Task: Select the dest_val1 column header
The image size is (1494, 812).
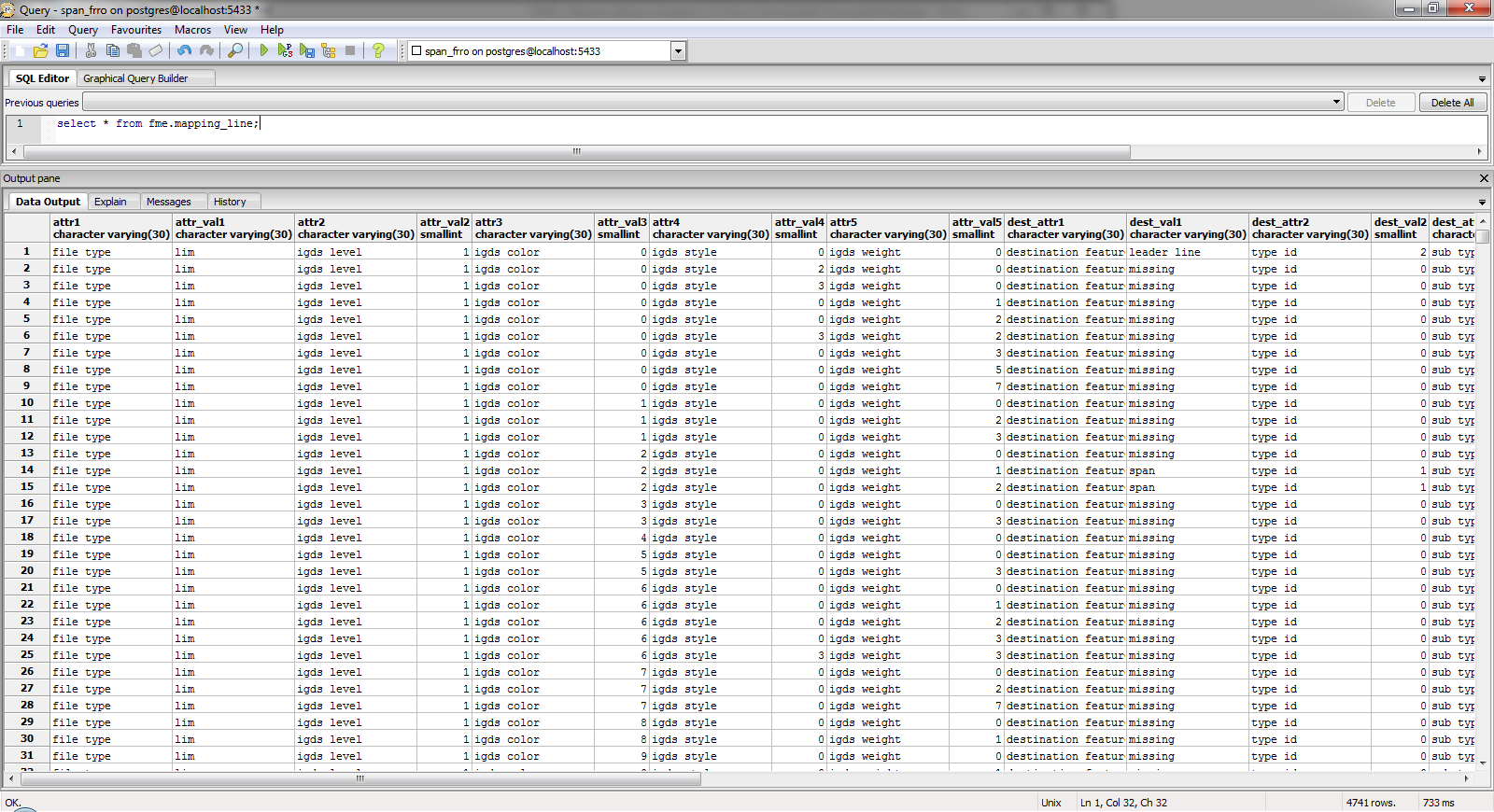Action: tap(1188, 229)
